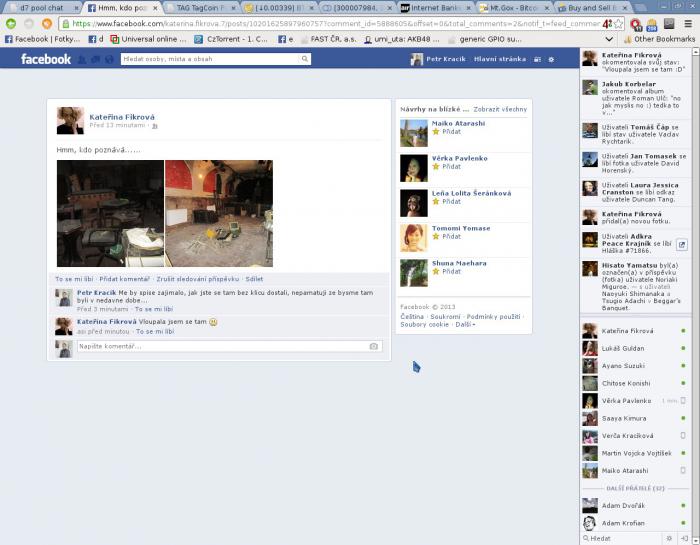Open the notifications globe icon
This screenshot has height=545, width=700.
109,59
